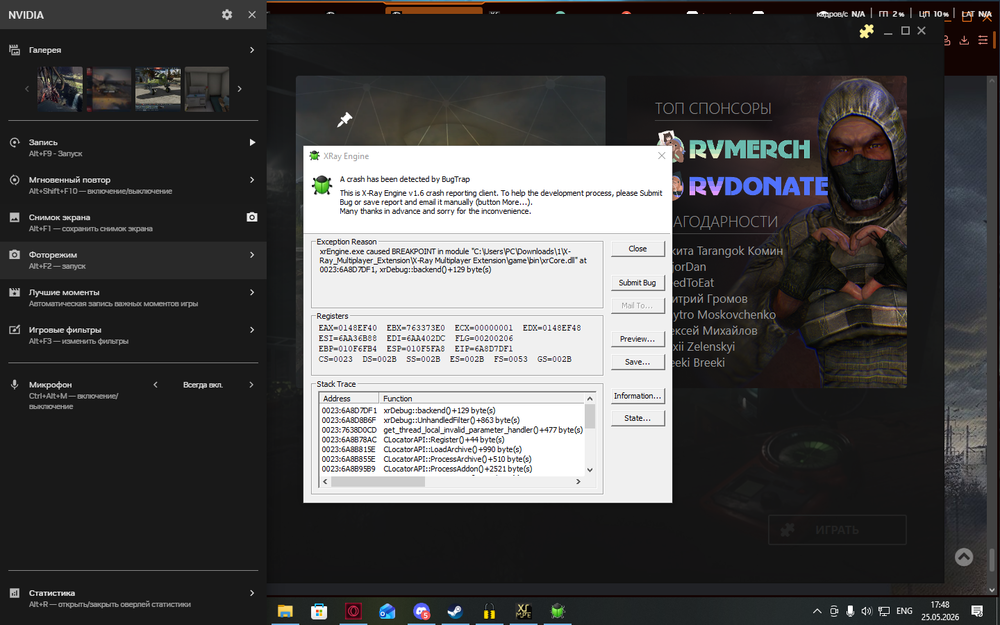Switch microphone mode to previous option
1000x625 pixels.
click(x=155, y=385)
